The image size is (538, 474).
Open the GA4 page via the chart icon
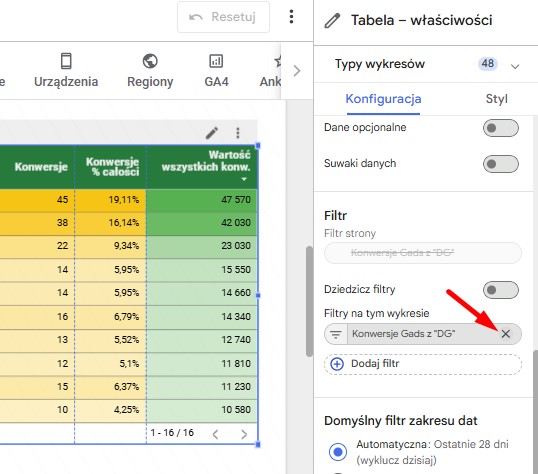(216, 61)
